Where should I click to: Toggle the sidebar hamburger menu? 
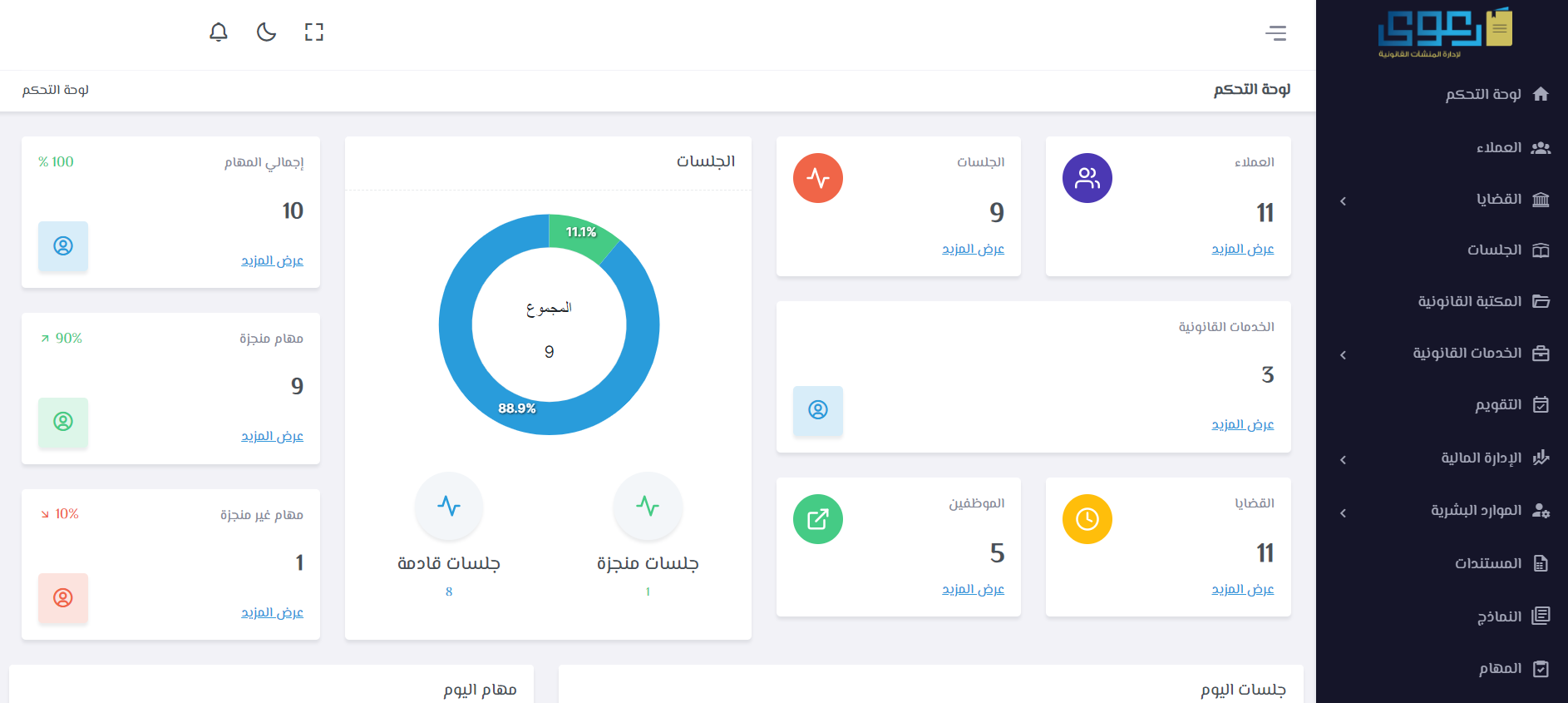pos(1275,33)
